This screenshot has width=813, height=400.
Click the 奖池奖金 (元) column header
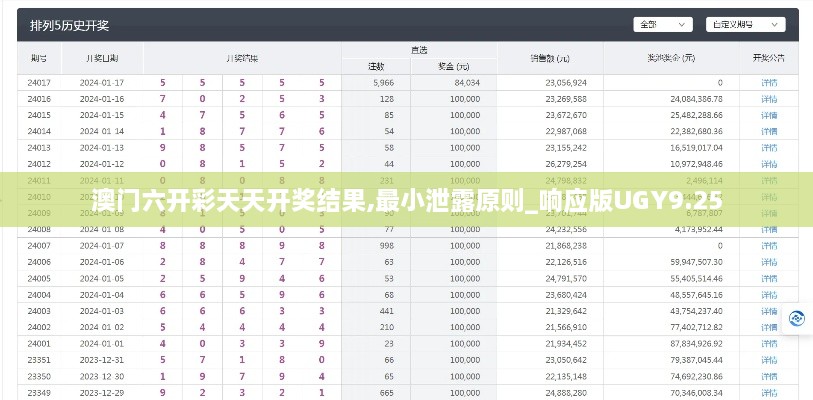[671, 58]
